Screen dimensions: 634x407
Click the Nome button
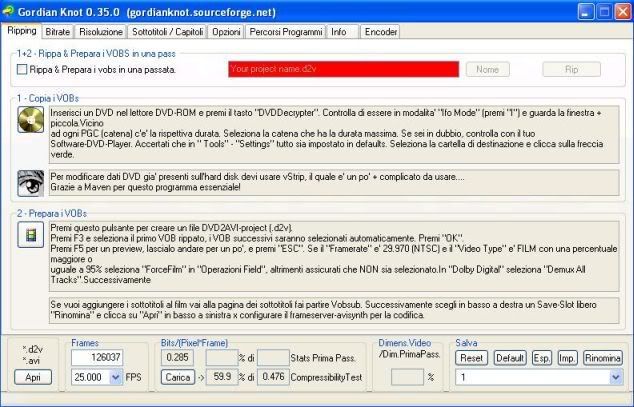pyautogui.click(x=488, y=70)
